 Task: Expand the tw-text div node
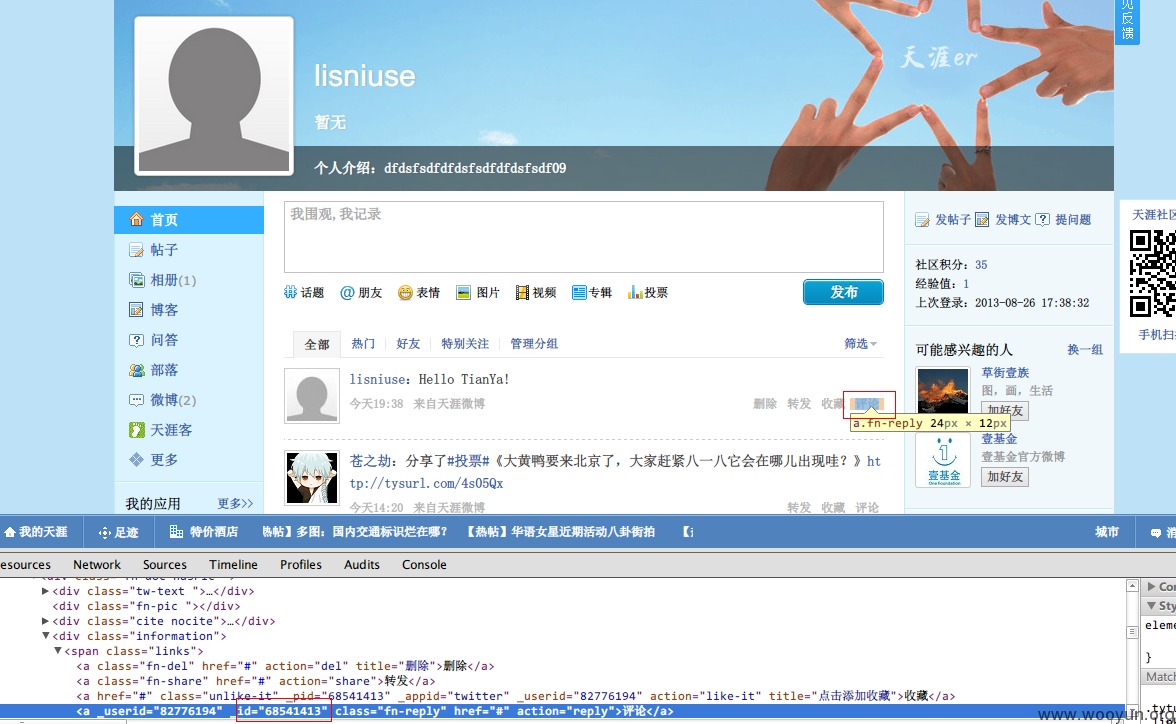(46, 591)
